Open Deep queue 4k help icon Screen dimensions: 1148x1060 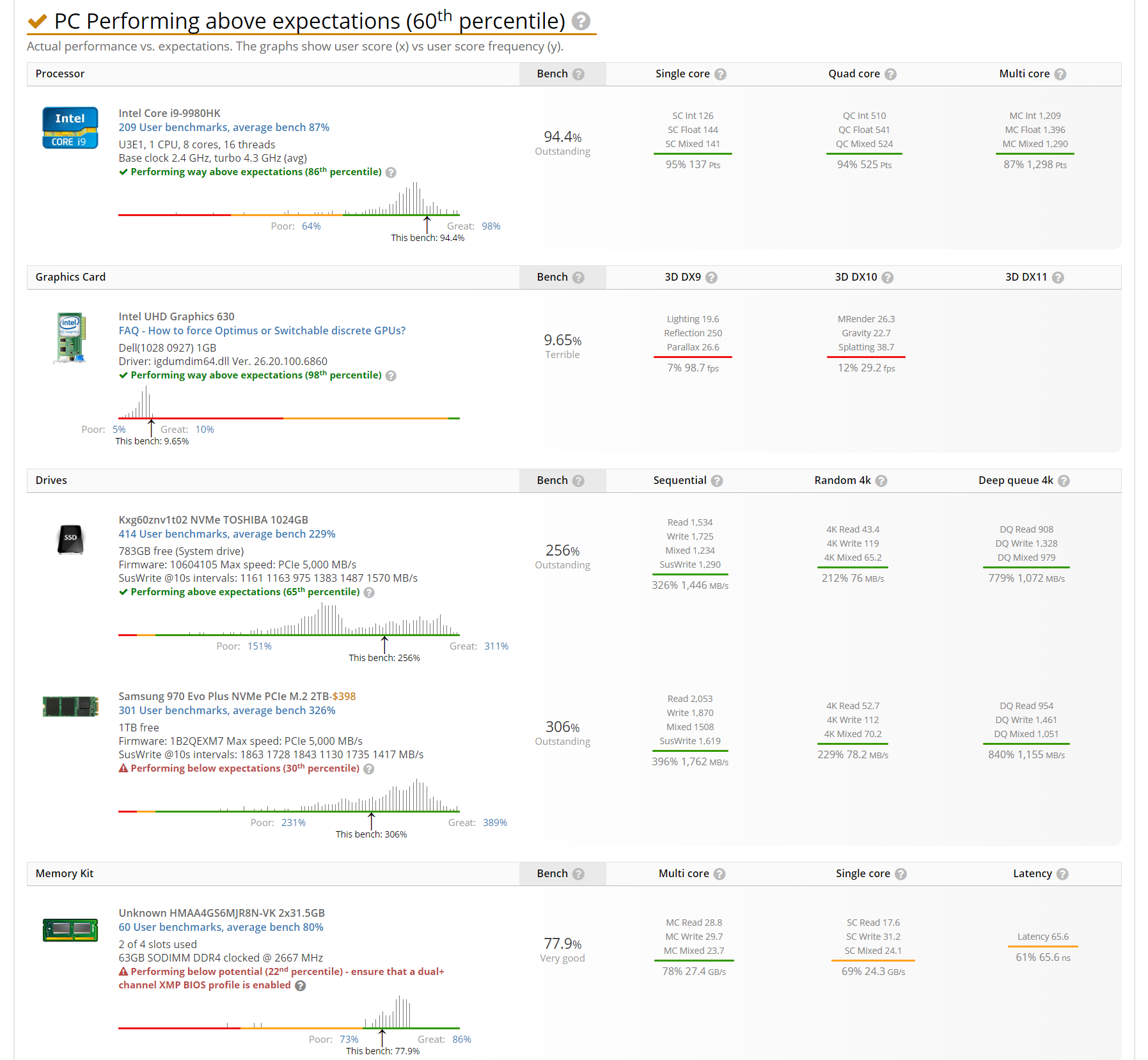click(x=1064, y=481)
